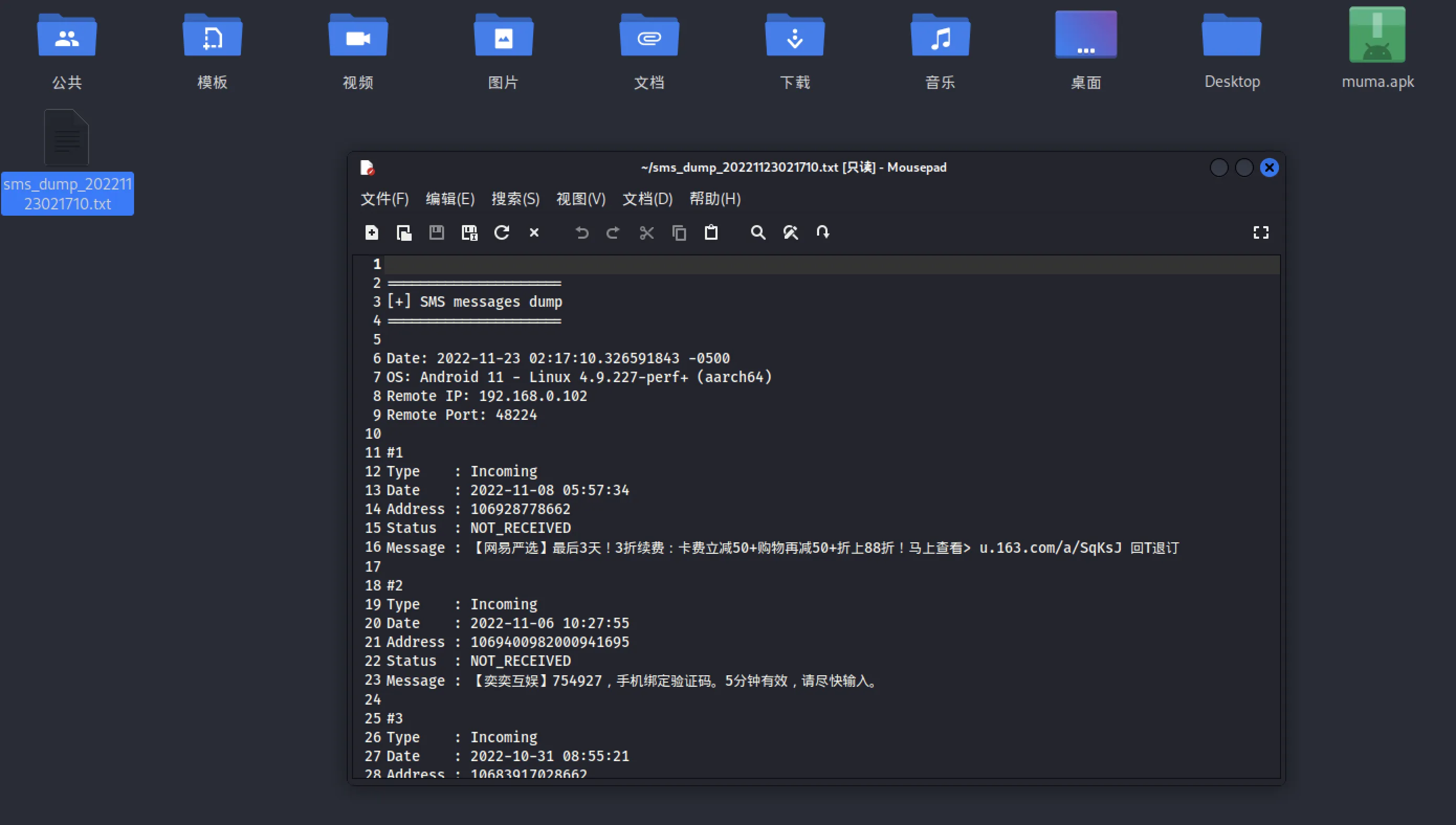Create a new document in Mousepad toolbar
The height and width of the screenshot is (825, 1456).
372,232
